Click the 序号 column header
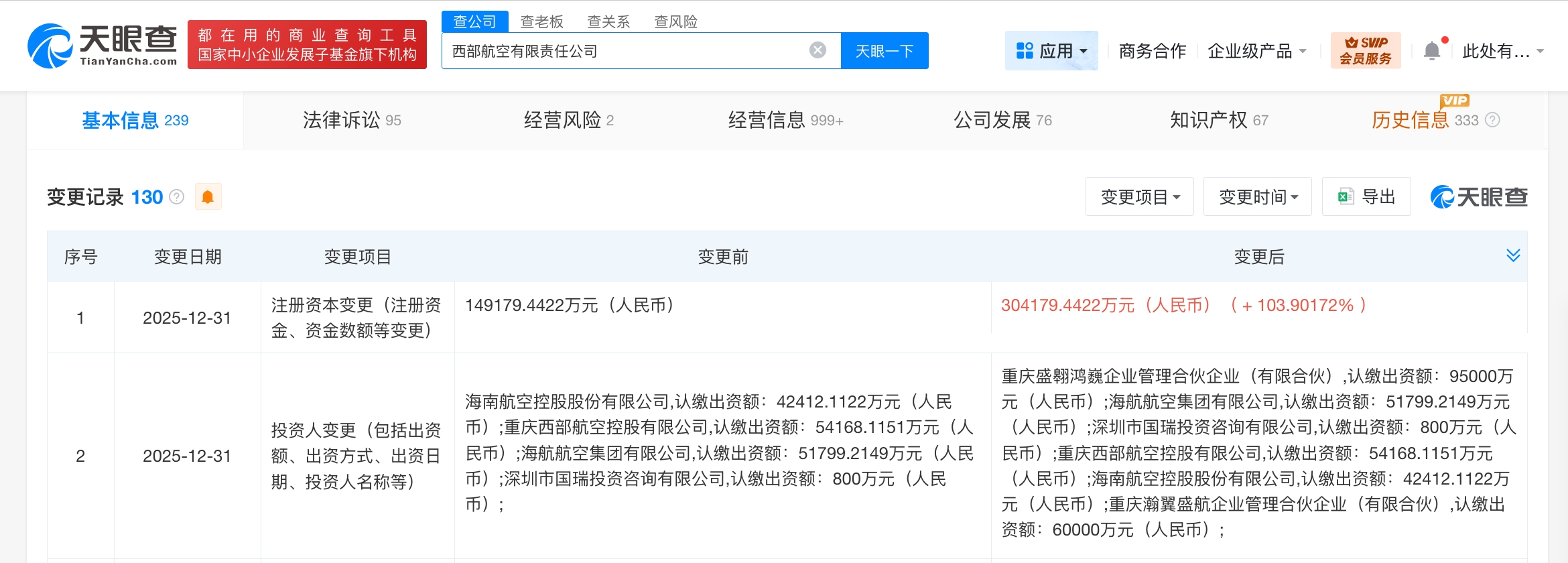1568x563 pixels. (80, 257)
